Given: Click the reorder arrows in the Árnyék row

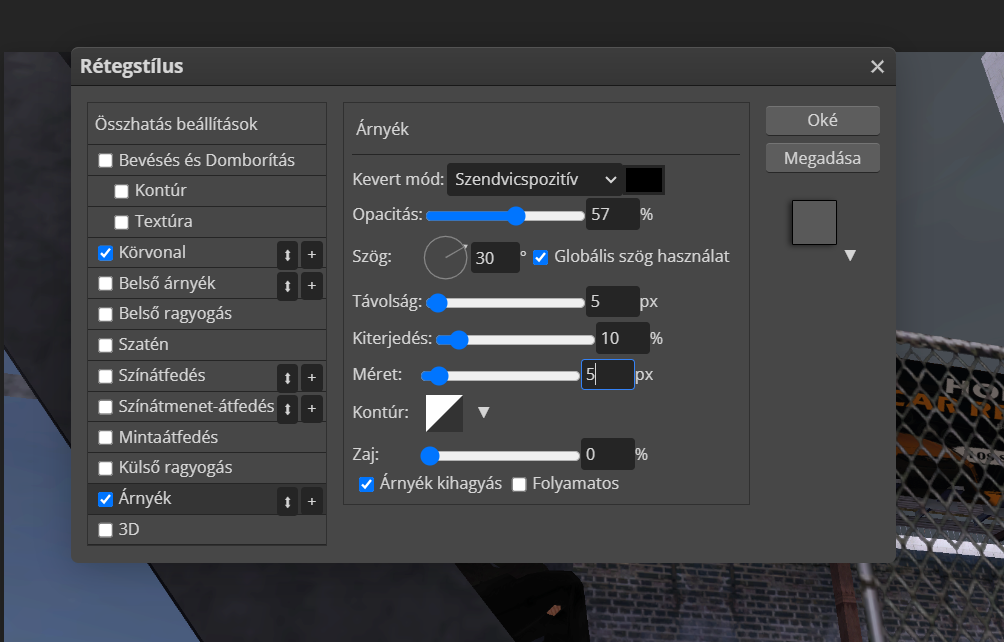Looking at the screenshot, I should [x=288, y=501].
